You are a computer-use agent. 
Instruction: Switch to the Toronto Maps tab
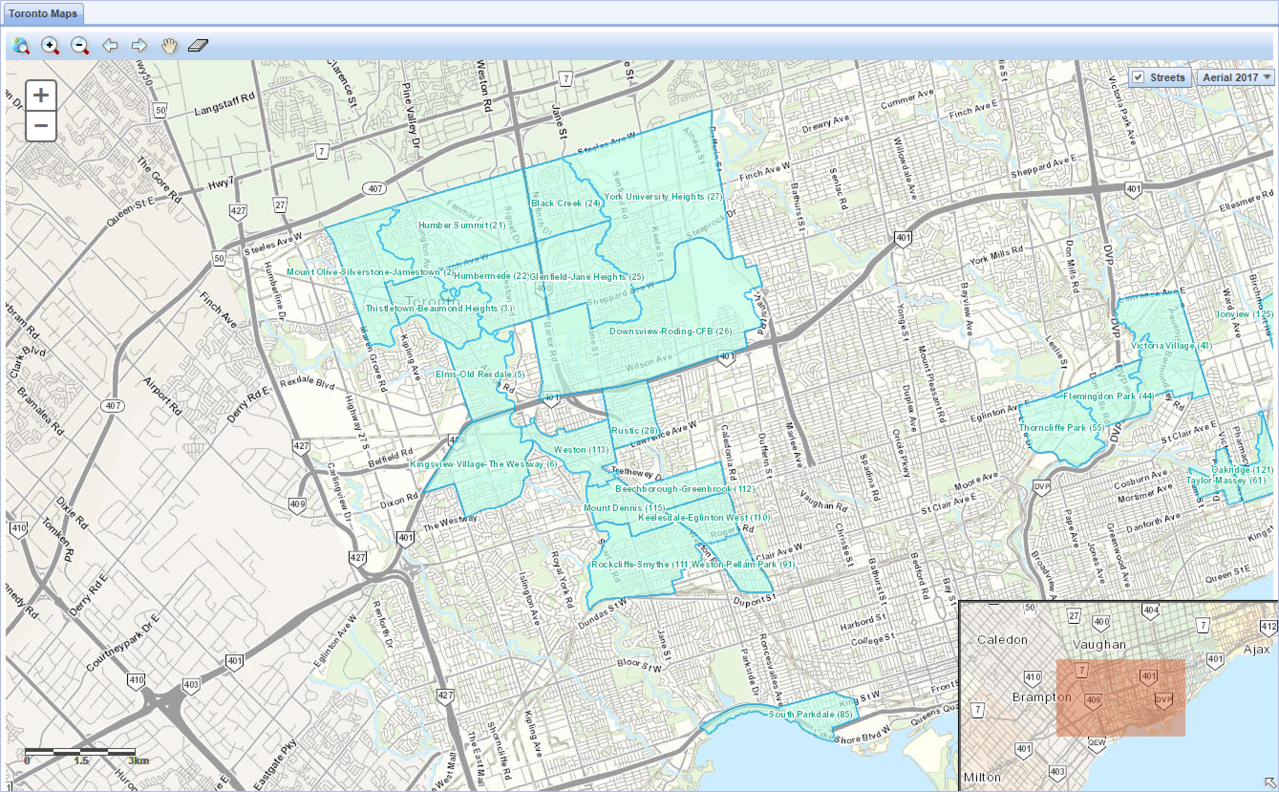pyautogui.click(x=42, y=14)
